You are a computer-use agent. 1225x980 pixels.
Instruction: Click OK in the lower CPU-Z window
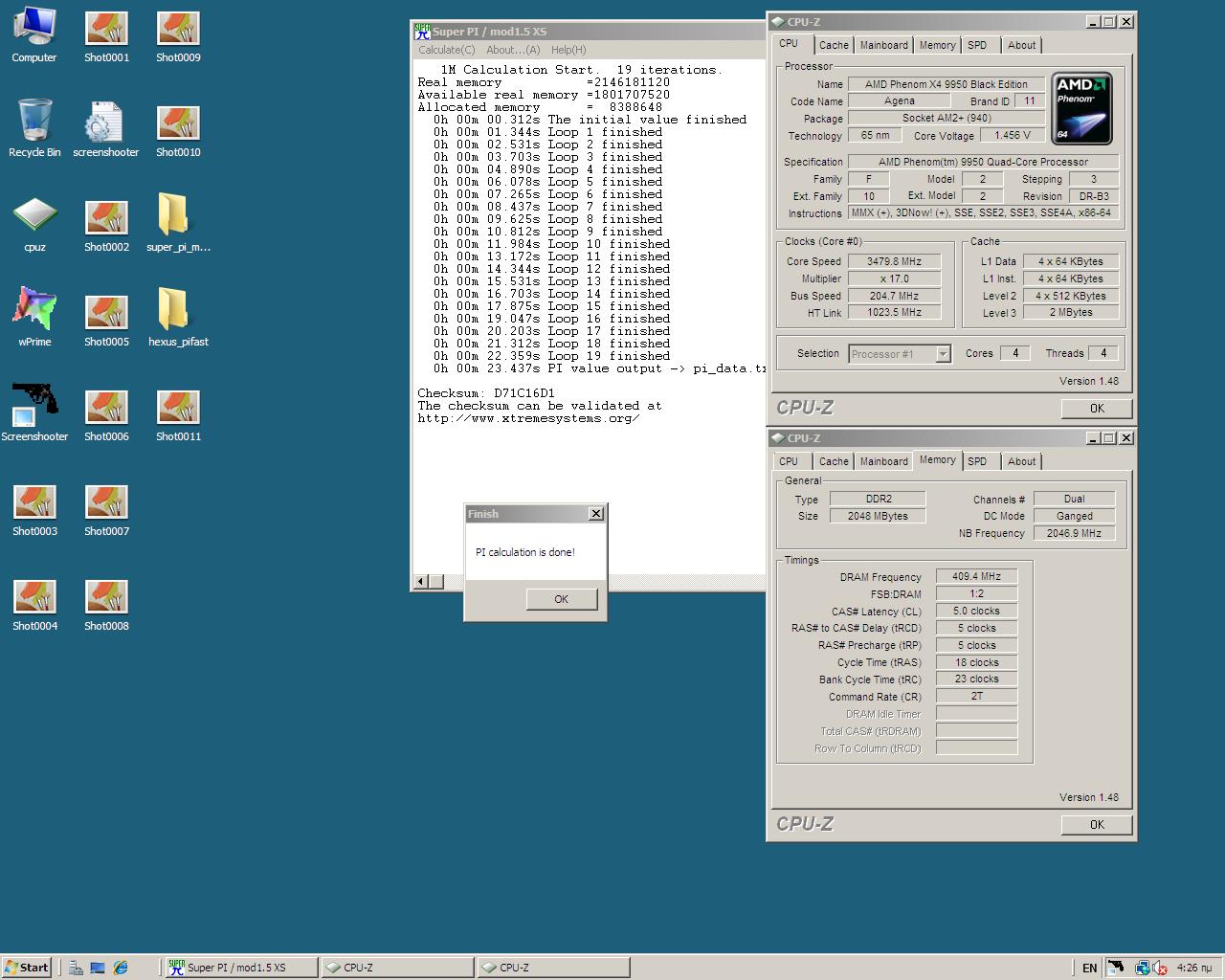point(1097,825)
